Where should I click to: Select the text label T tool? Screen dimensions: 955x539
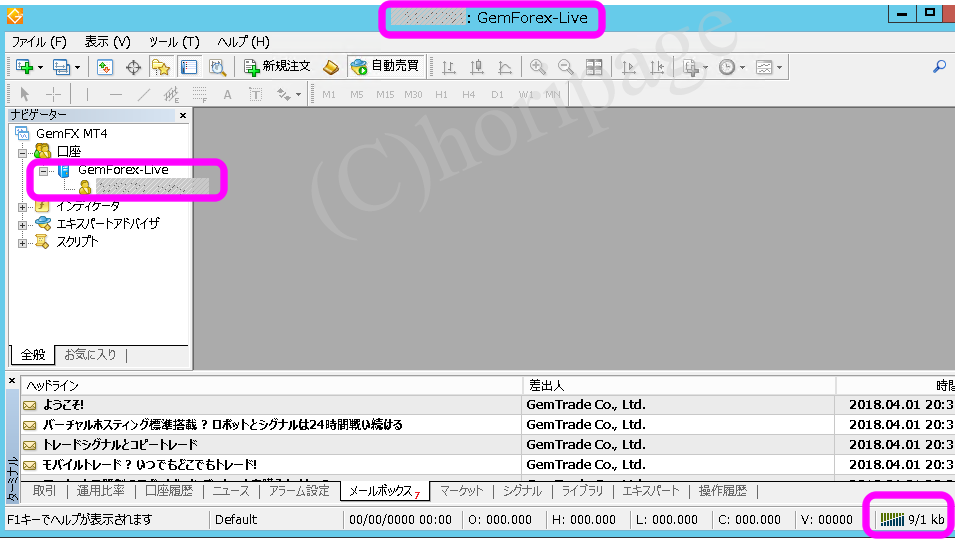[255, 94]
